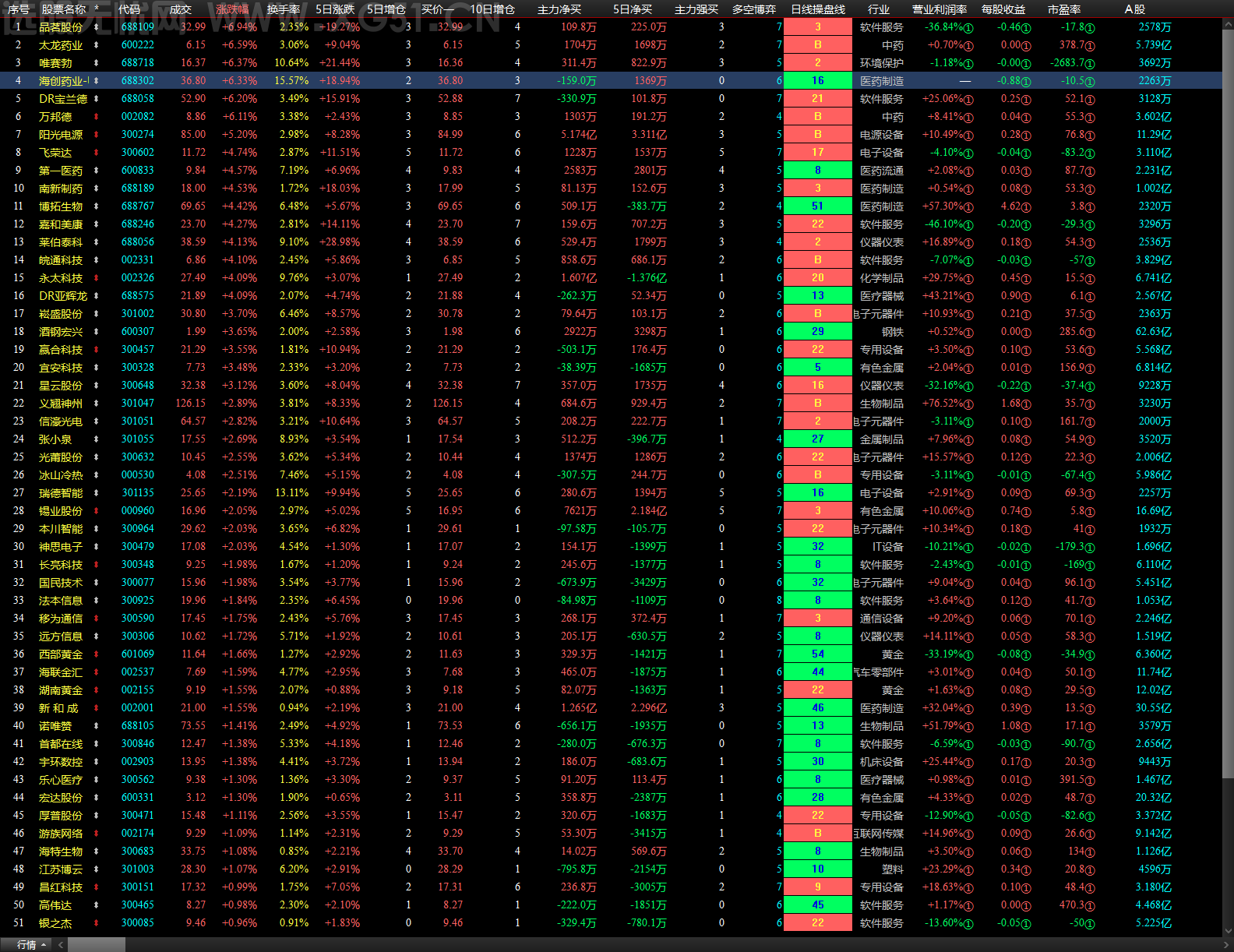
Task: Click the circled 1 icon after 太龙药业's 378.7 P/E
Action: pyautogui.click(x=1090, y=45)
